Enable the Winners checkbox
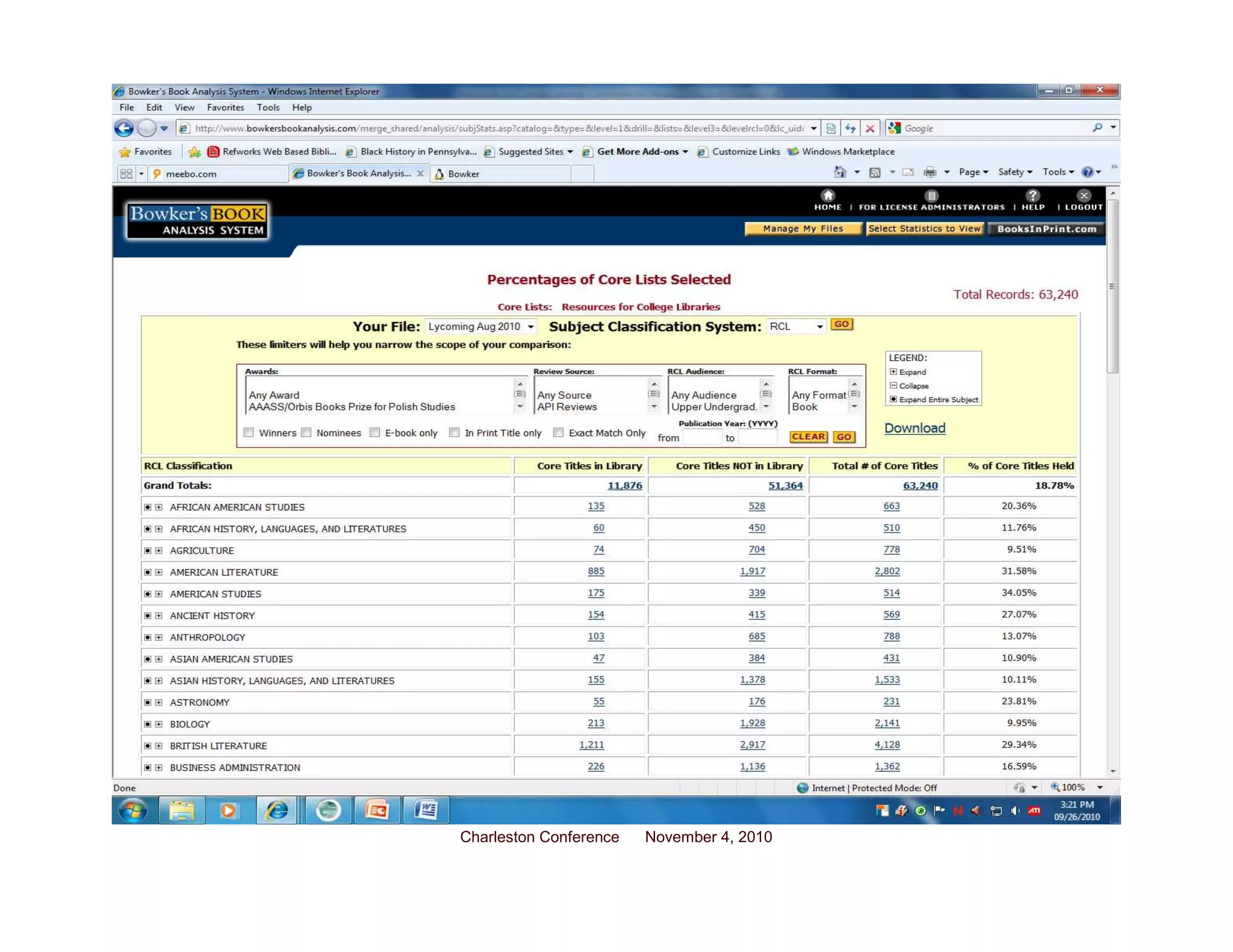Screen dimensions: 1233x952 pyautogui.click(x=249, y=433)
